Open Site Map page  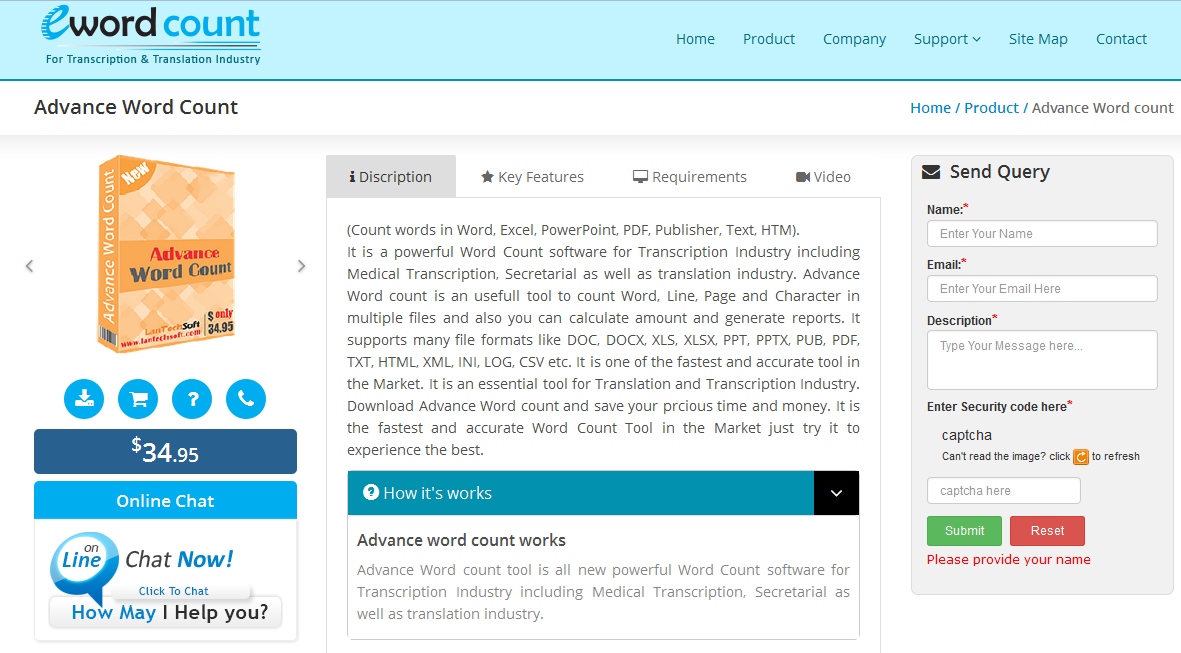1038,39
